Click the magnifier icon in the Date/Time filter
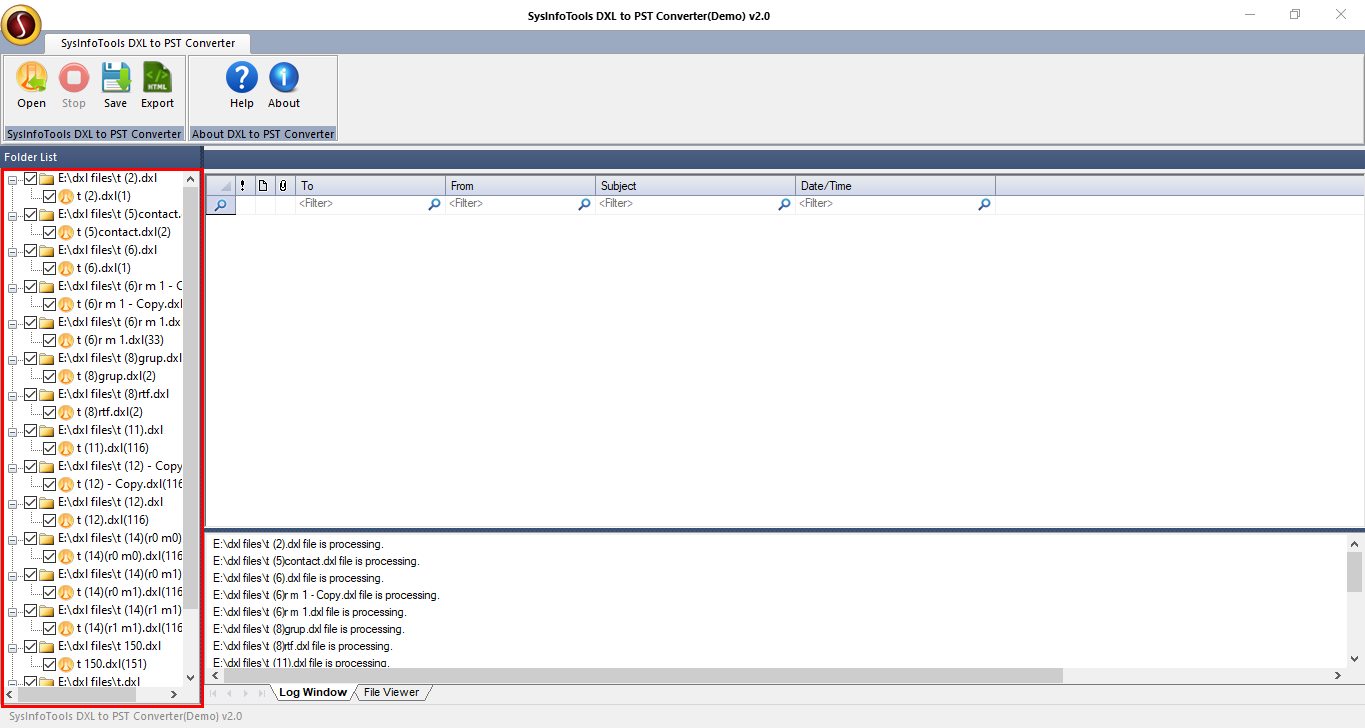The image size is (1365, 728). [x=984, y=204]
